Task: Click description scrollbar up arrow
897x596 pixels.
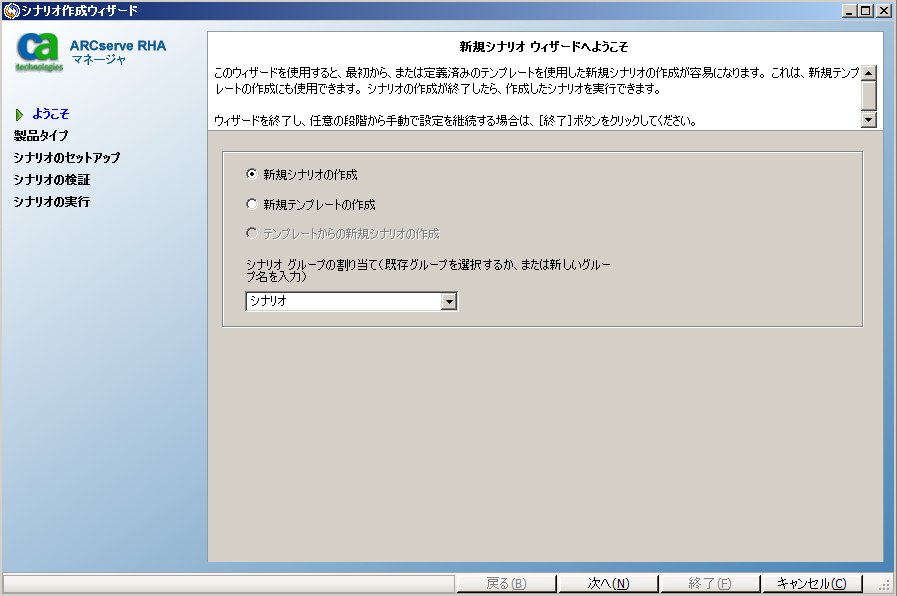Action: [x=869, y=73]
